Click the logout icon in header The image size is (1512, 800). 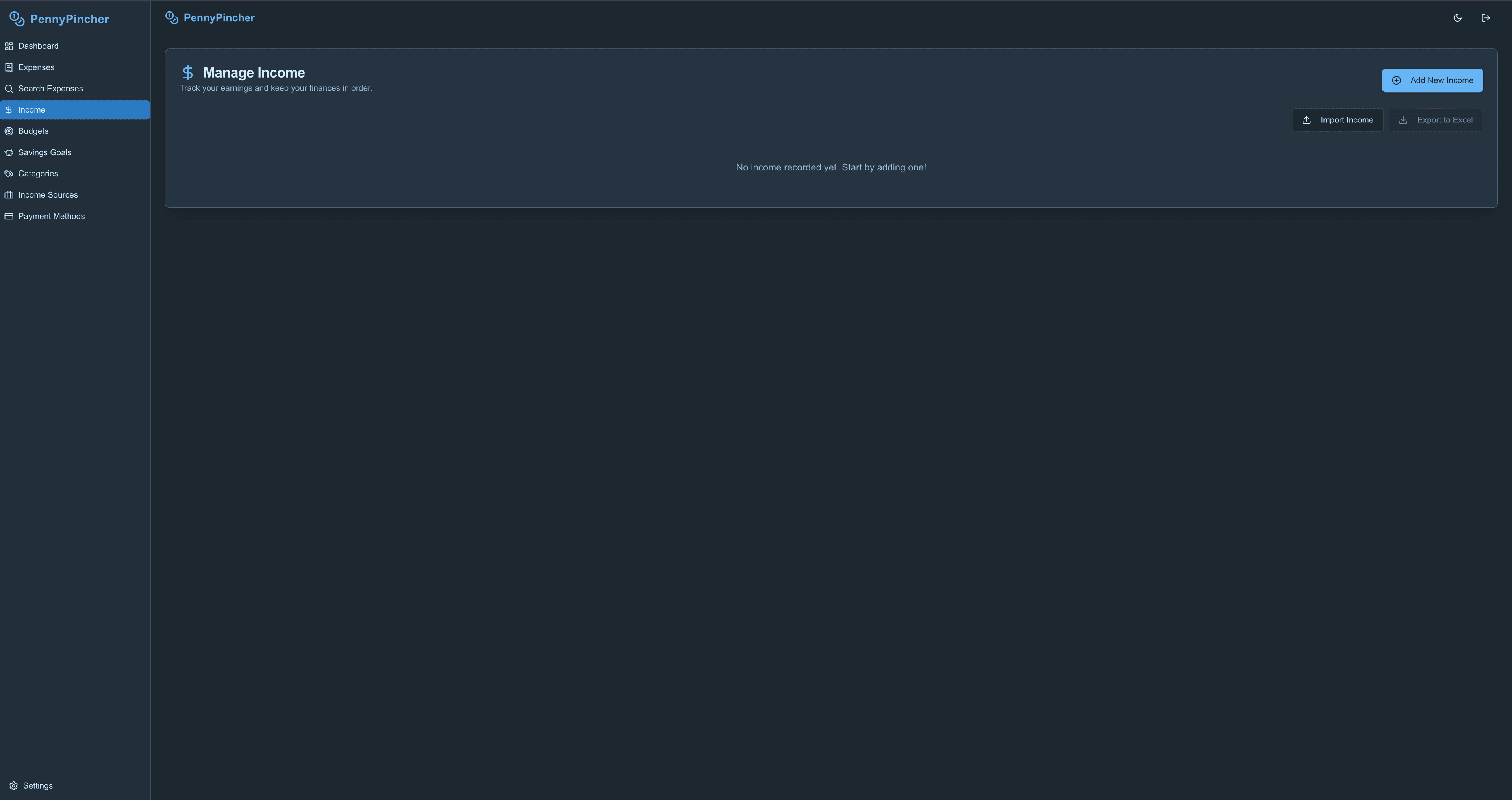pos(1486,18)
